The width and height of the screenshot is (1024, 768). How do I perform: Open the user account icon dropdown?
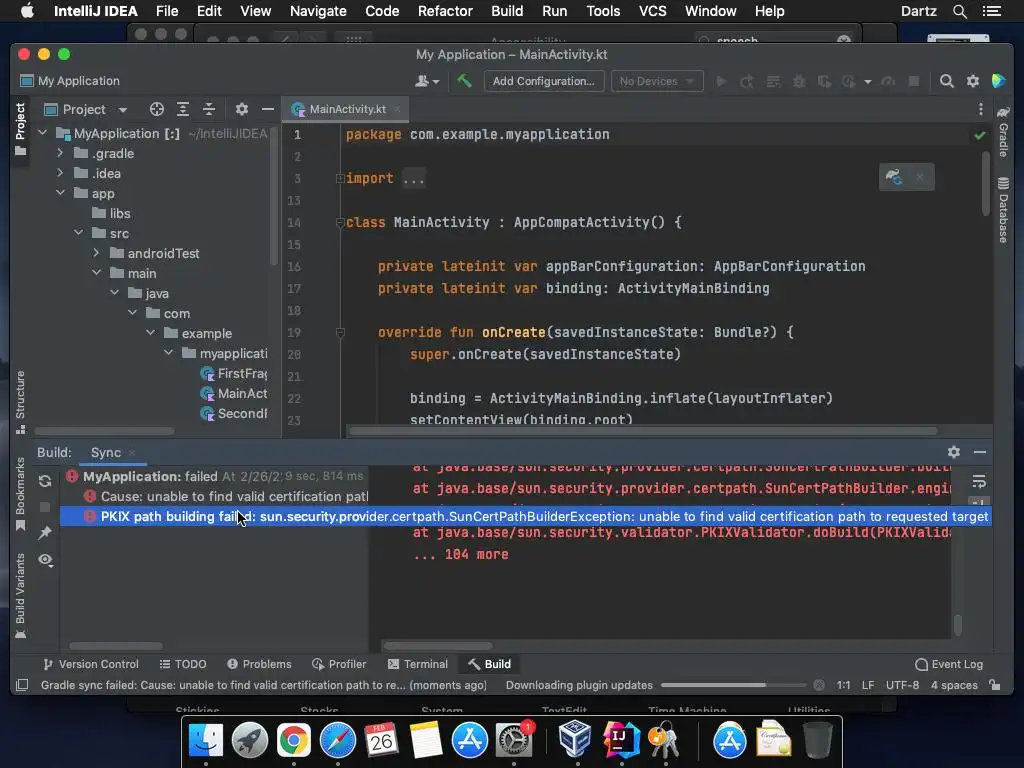click(427, 81)
